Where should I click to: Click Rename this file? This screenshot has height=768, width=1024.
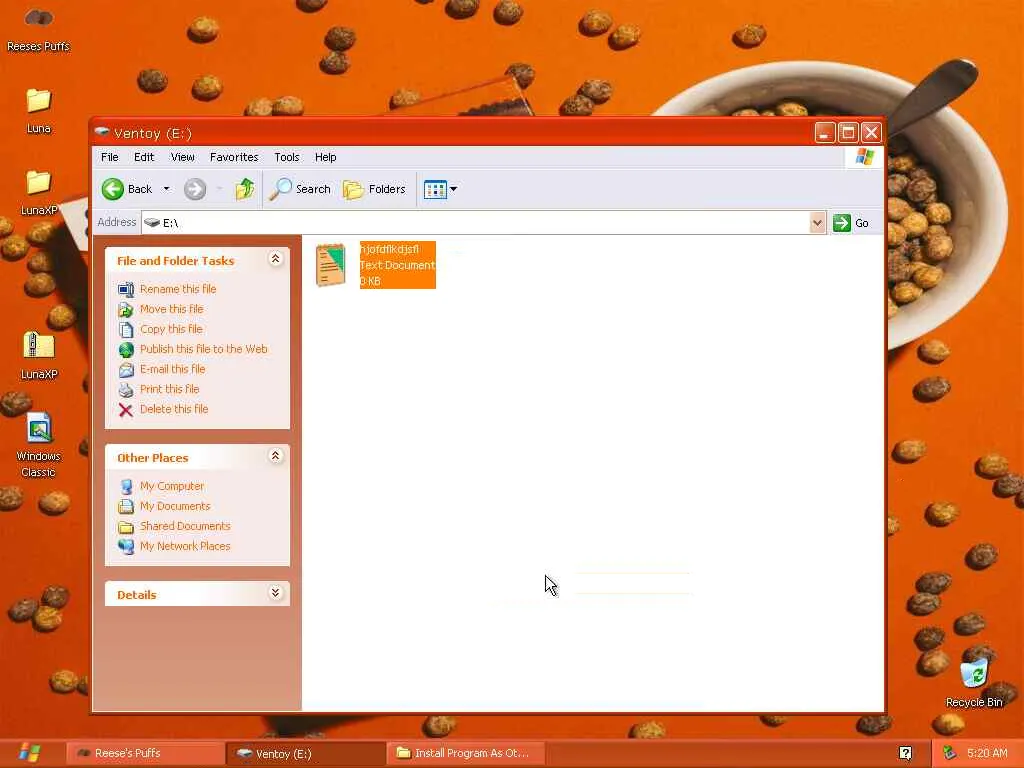pyautogui.click(x=178, y=289)
